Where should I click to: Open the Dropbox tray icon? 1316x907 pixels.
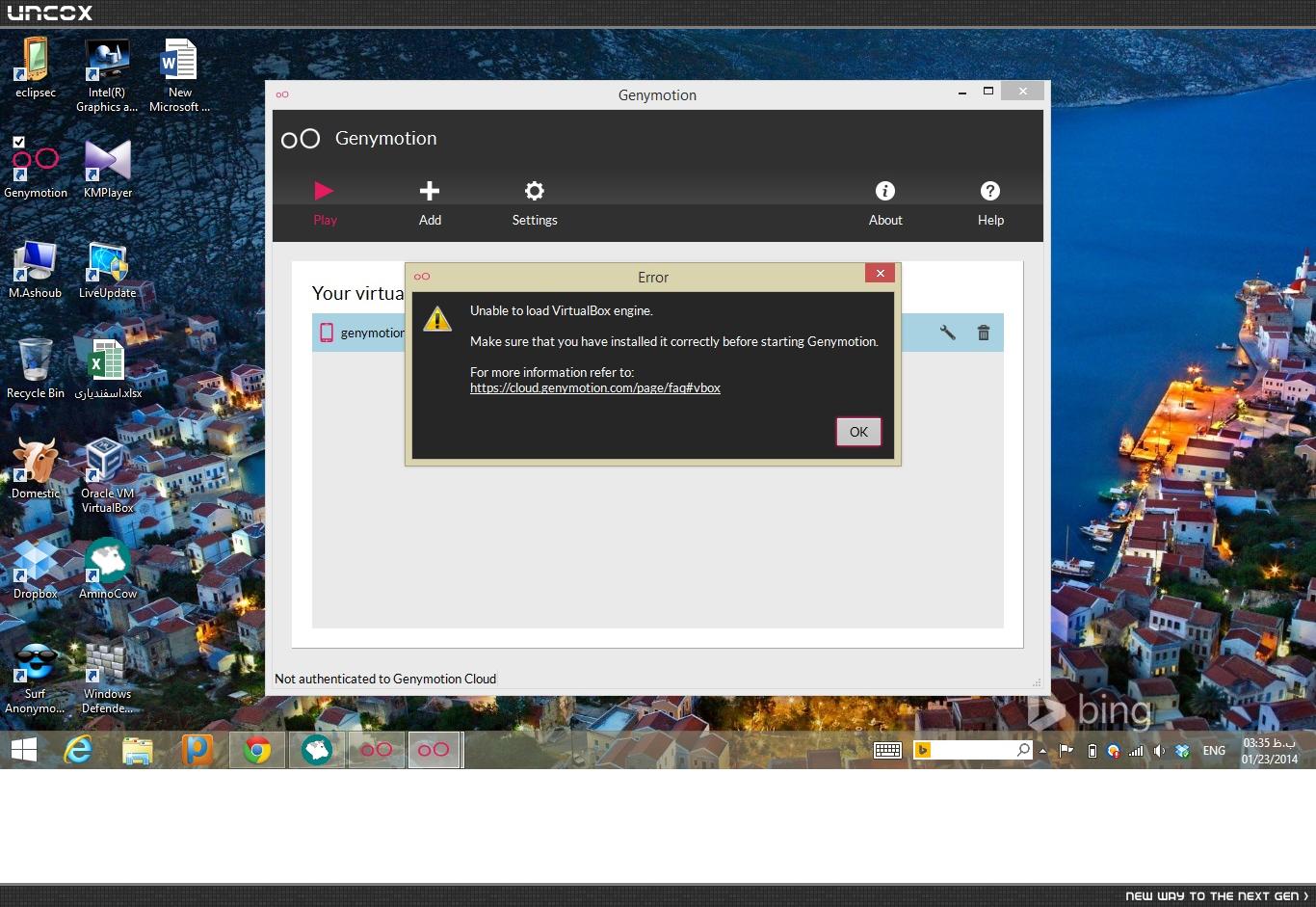pos(1182,751)
